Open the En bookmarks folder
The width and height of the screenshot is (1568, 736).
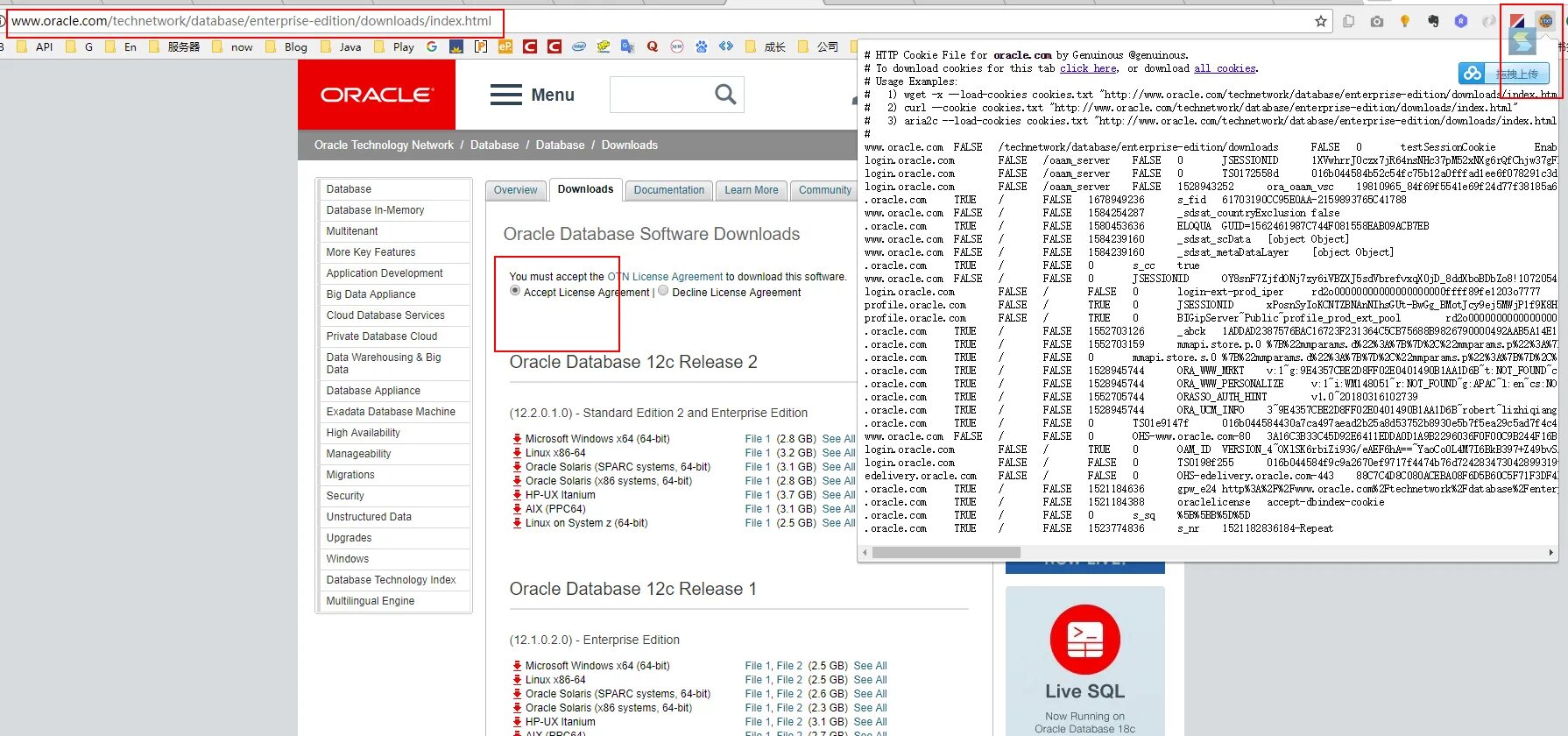click(121, 46)
